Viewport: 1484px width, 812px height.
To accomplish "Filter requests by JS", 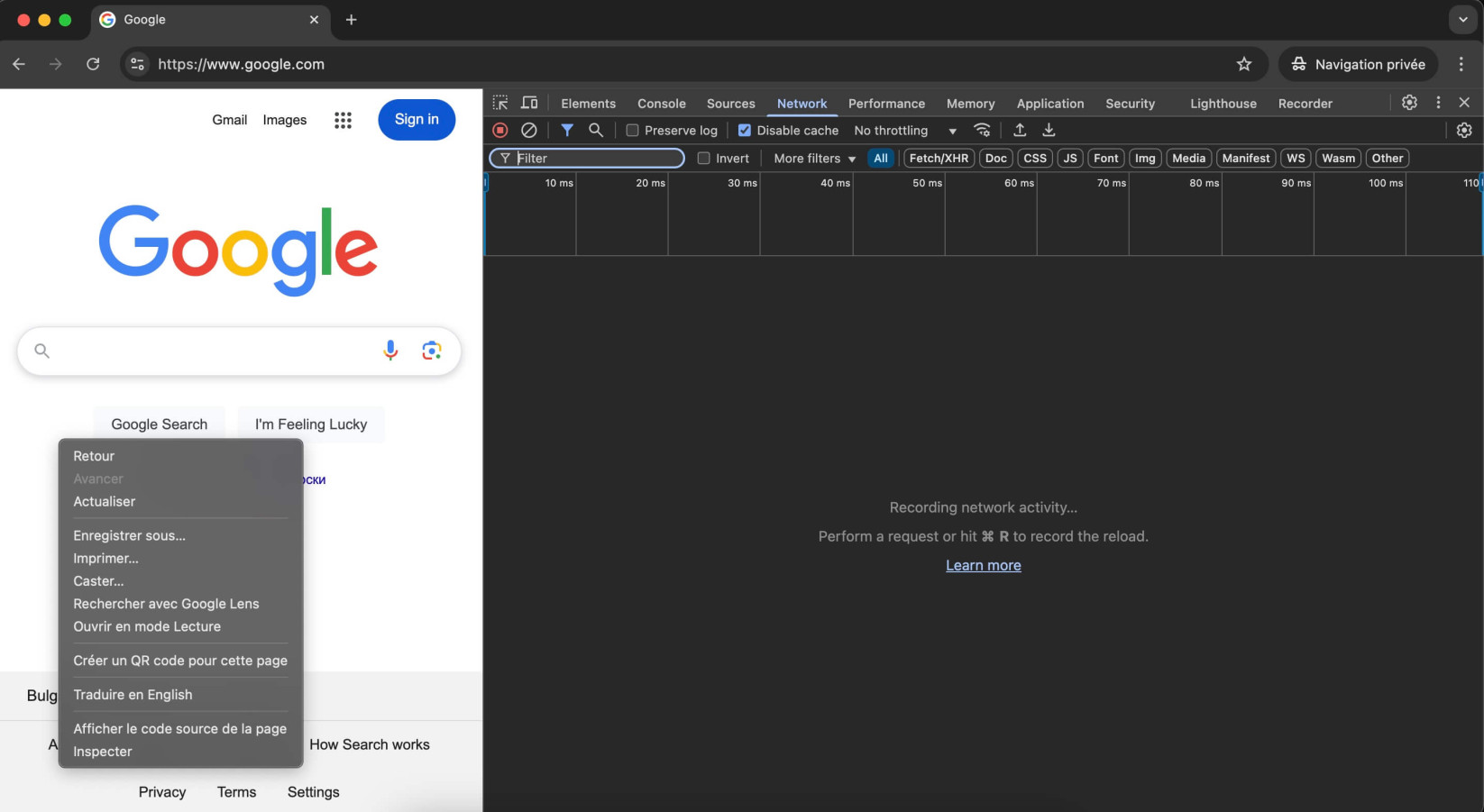I will [1070, 159].
